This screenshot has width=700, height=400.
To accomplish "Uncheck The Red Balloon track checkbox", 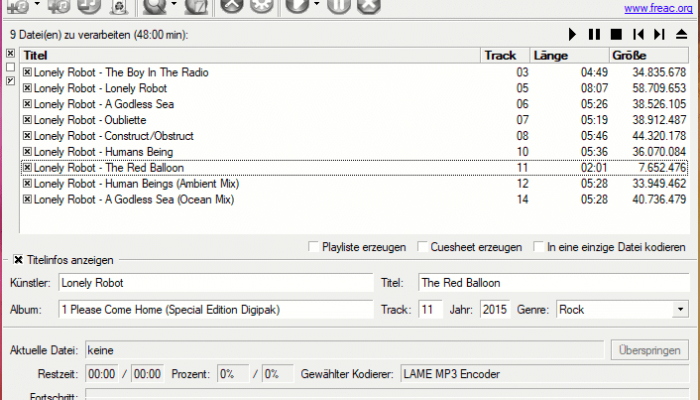I will [x=27, y=167].
